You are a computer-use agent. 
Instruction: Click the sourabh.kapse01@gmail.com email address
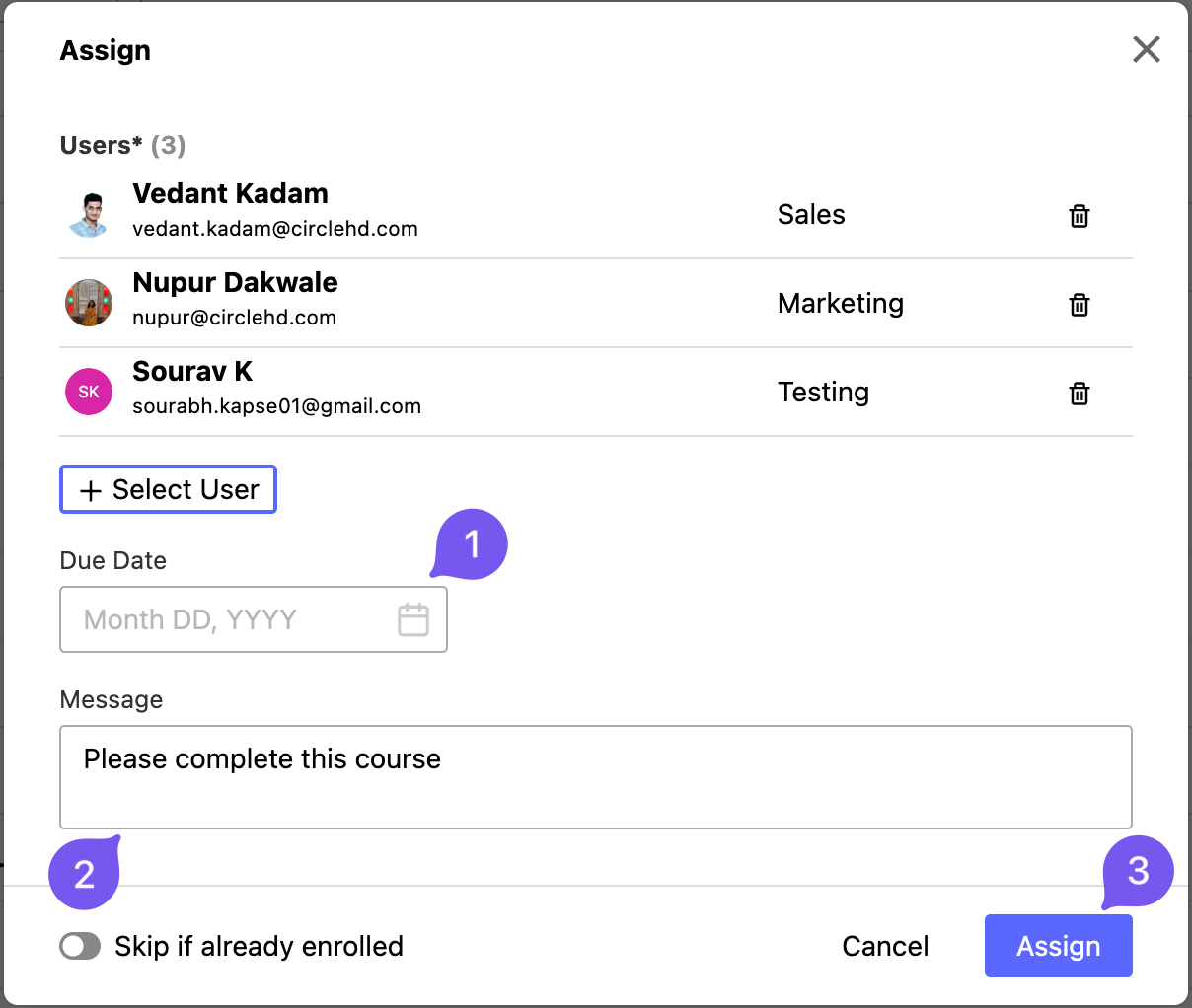(x=276, y=406)
